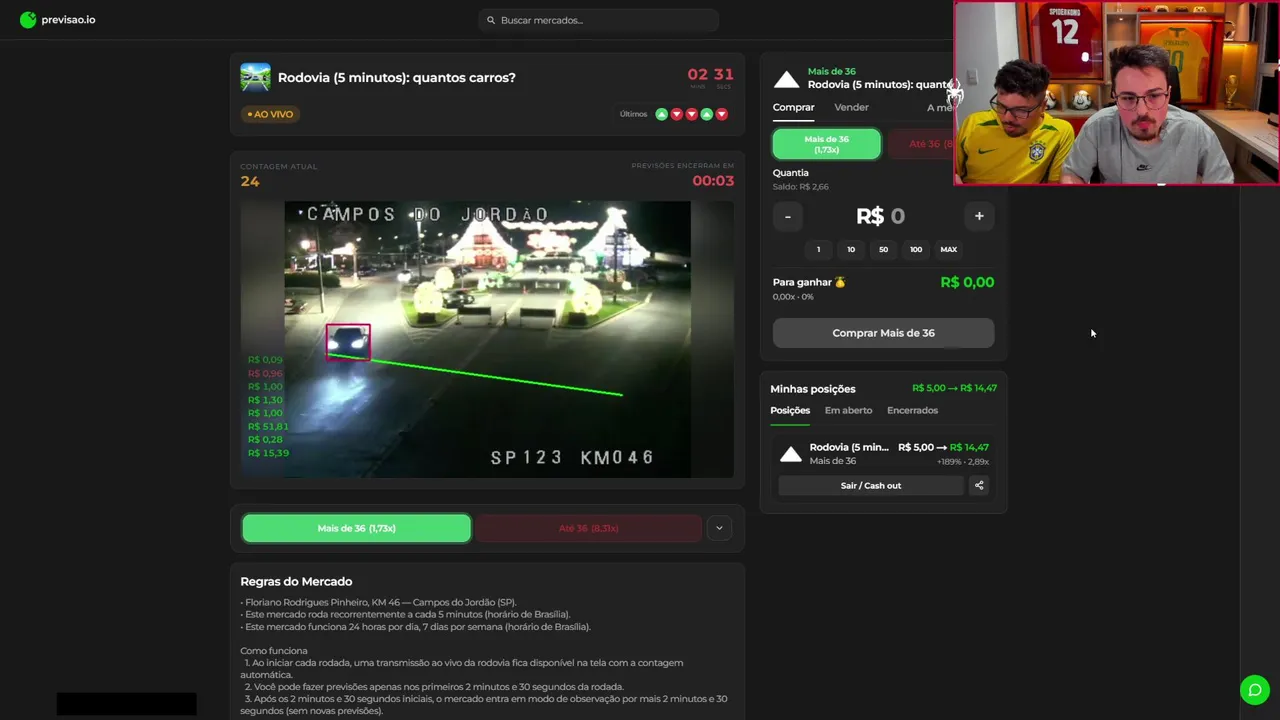Switch to the Vender tab
This screenshot has height=720, width=1280.
pos(851,107)
